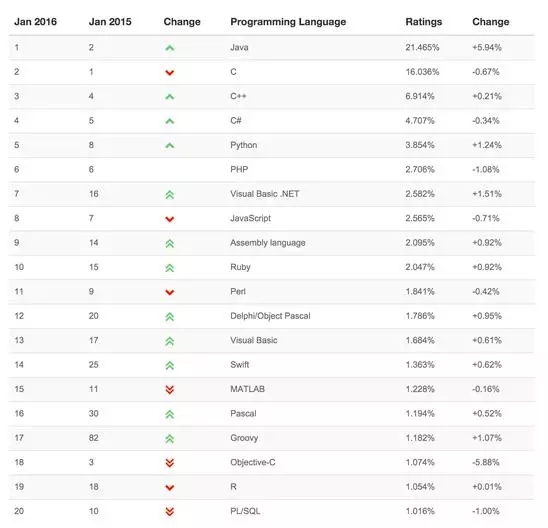Click the red double arrow for MATLAB

coord(170,390)
